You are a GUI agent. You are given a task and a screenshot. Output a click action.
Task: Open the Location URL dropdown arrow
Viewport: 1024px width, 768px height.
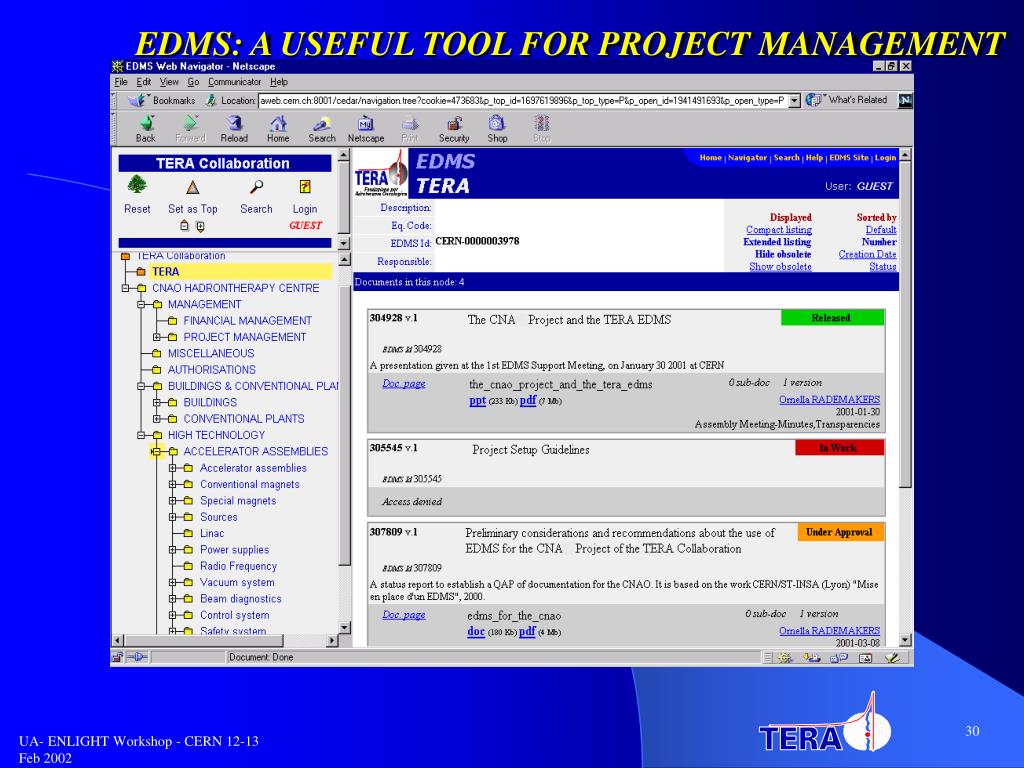(x=794, y=101)
